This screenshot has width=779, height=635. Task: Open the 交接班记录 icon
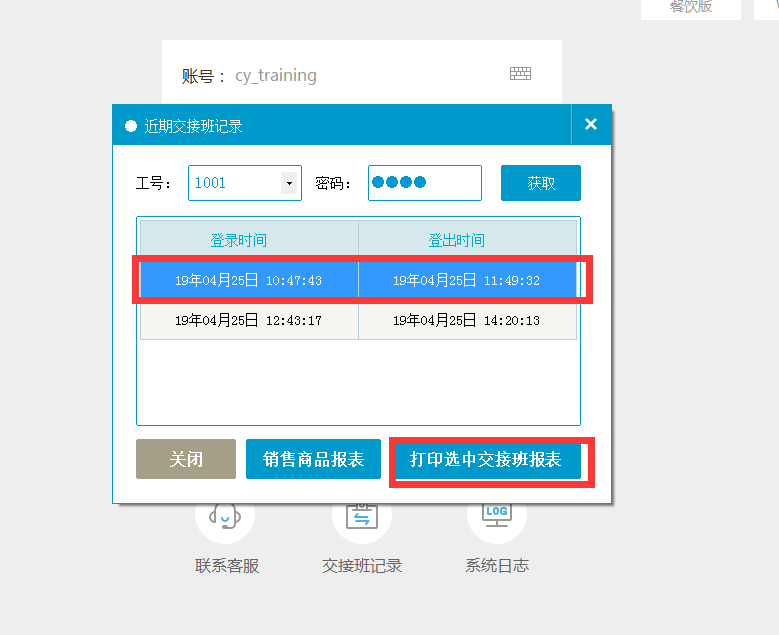tap(361, 517)
